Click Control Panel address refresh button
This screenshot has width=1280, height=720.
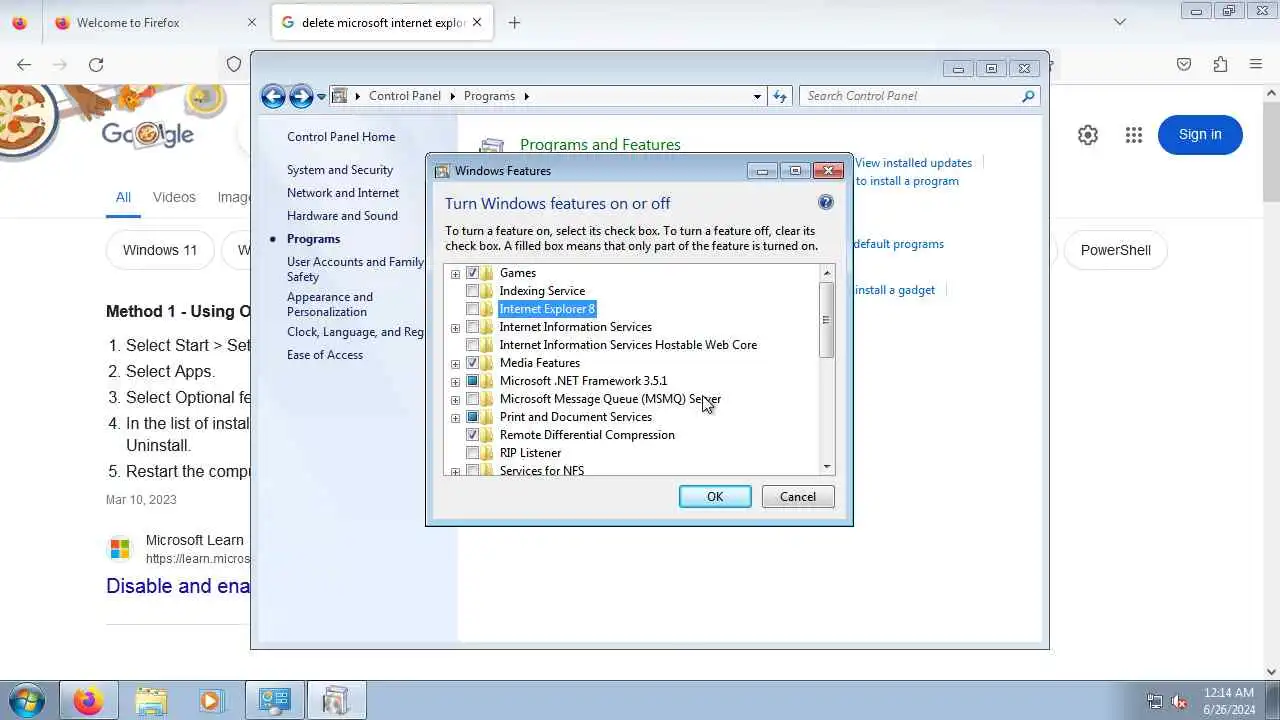point(780,96)
